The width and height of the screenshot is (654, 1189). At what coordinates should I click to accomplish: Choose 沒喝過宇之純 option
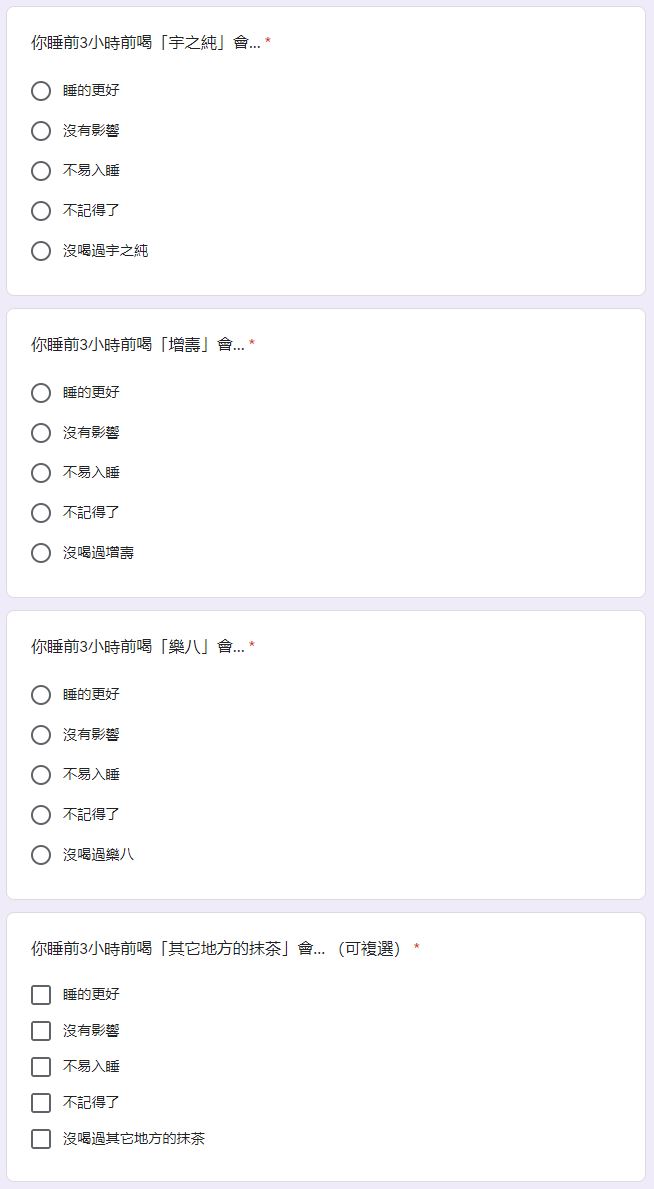tap(41, 251)
